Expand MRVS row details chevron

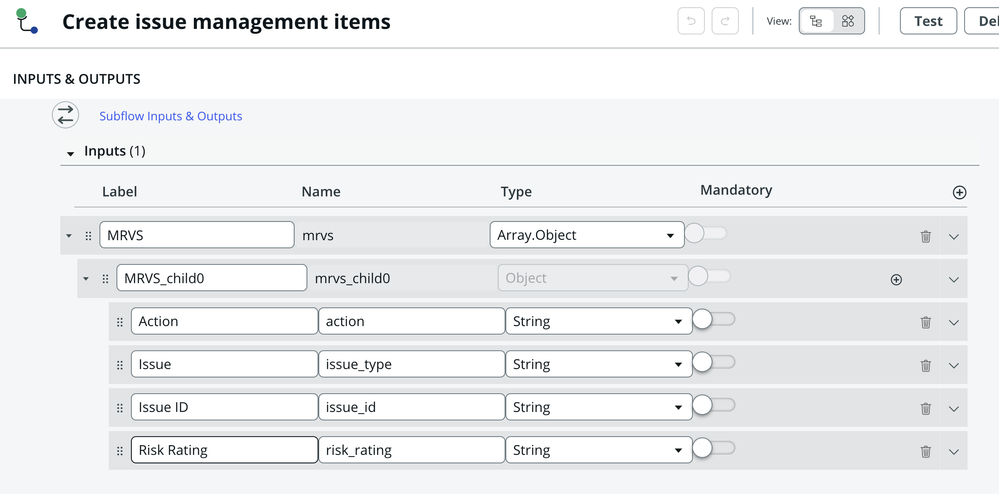click(x=953, y=236)
